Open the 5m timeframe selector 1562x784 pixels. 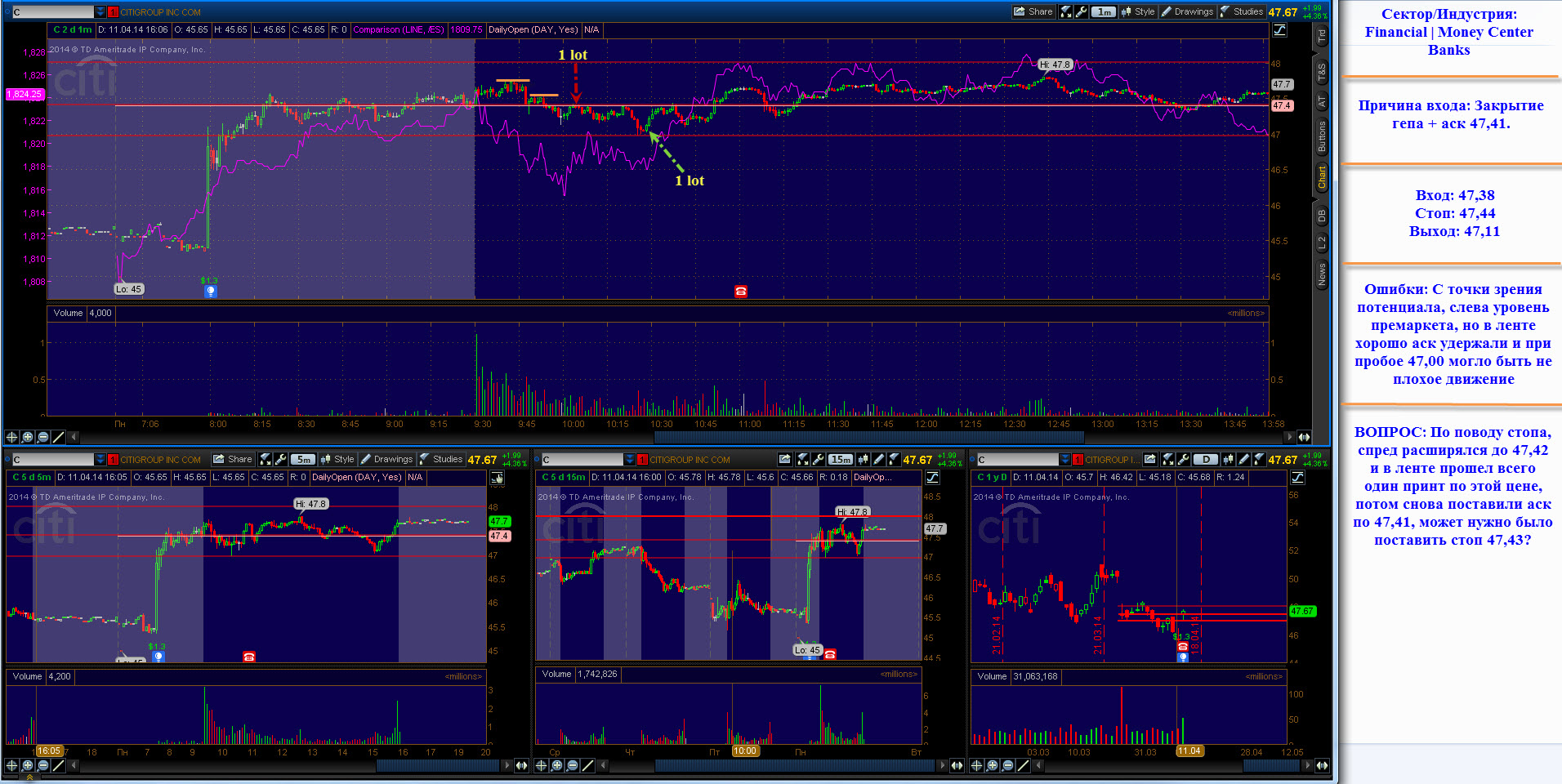(303, 459)
